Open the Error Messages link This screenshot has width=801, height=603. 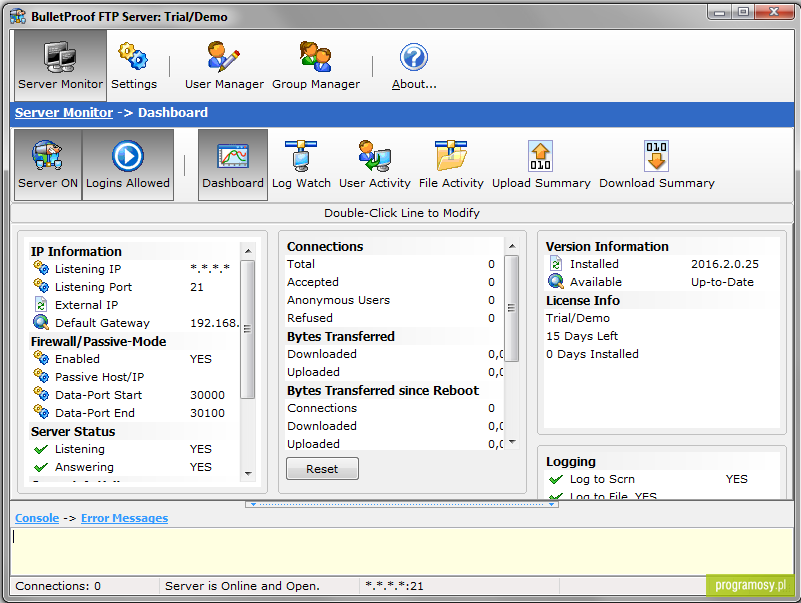click(124, 518)
